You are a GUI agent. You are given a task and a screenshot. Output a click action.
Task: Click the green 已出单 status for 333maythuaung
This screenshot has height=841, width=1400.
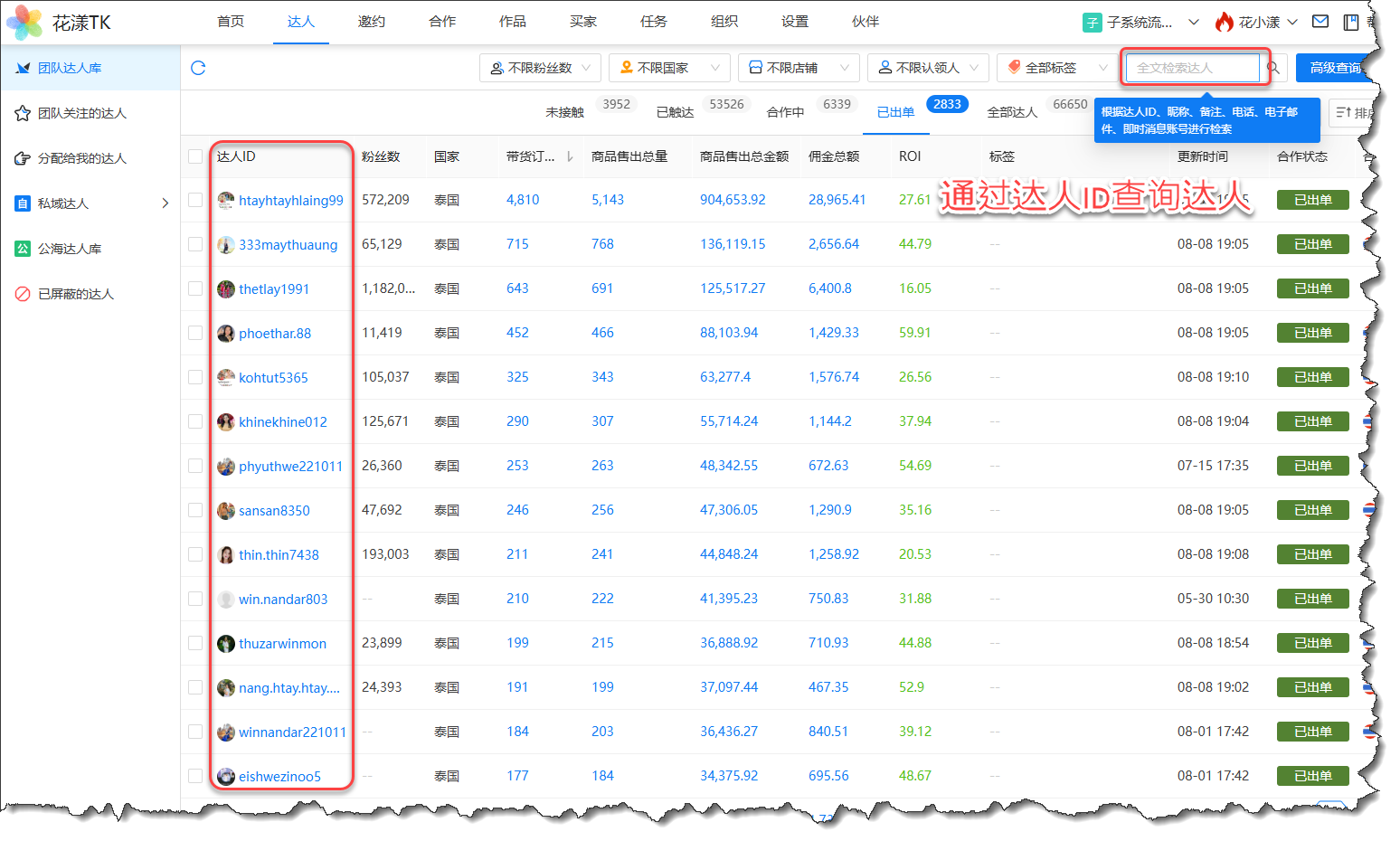click(1312, 244)
